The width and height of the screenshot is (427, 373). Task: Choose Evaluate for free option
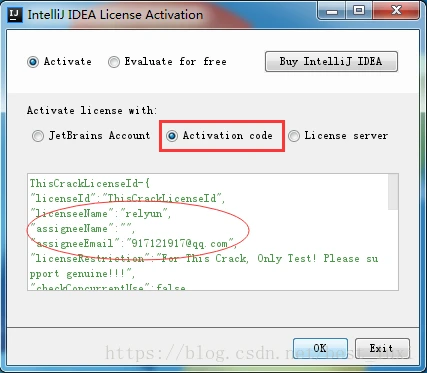114,62
